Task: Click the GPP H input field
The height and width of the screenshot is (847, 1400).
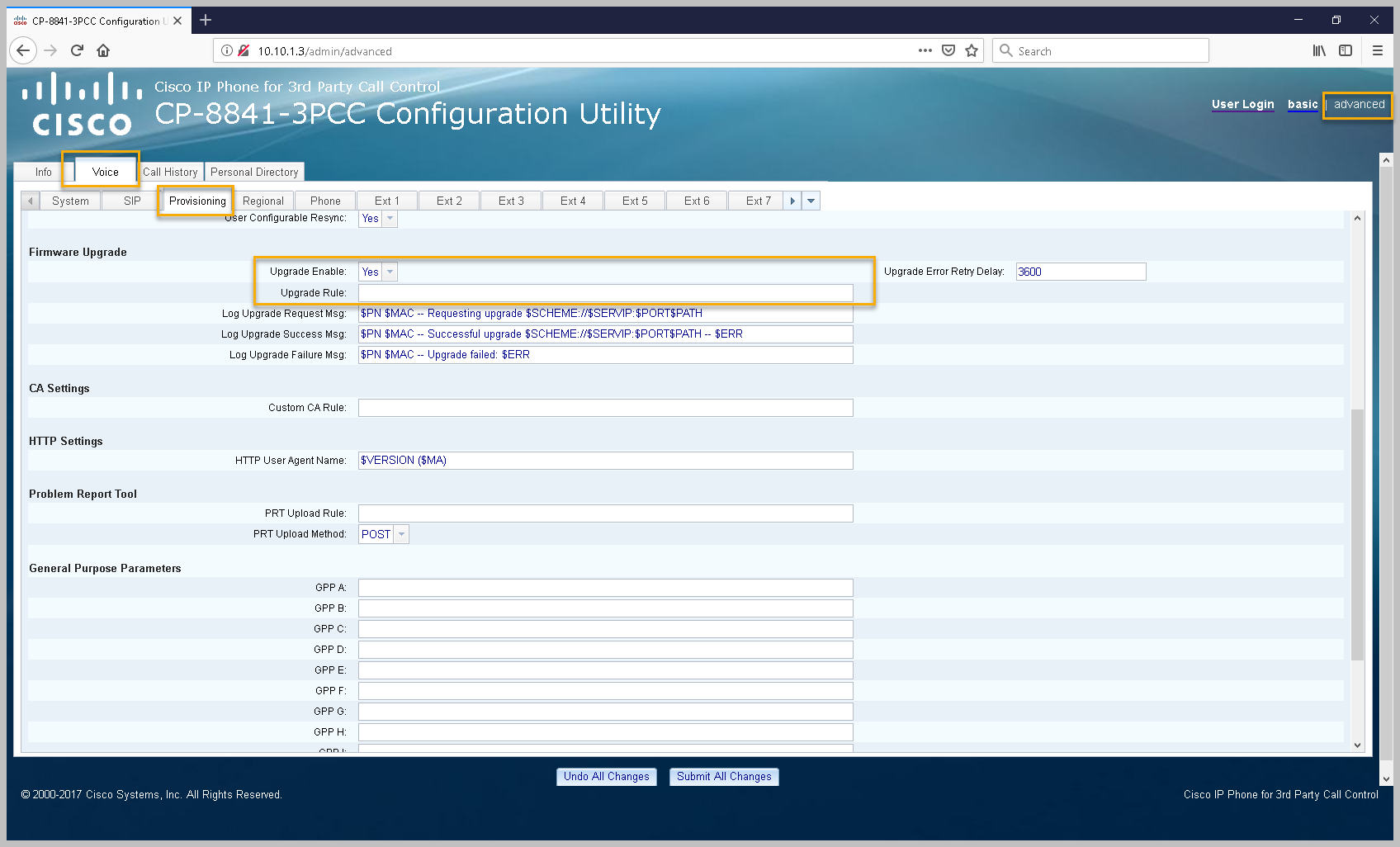Action: tap(605, 732)
